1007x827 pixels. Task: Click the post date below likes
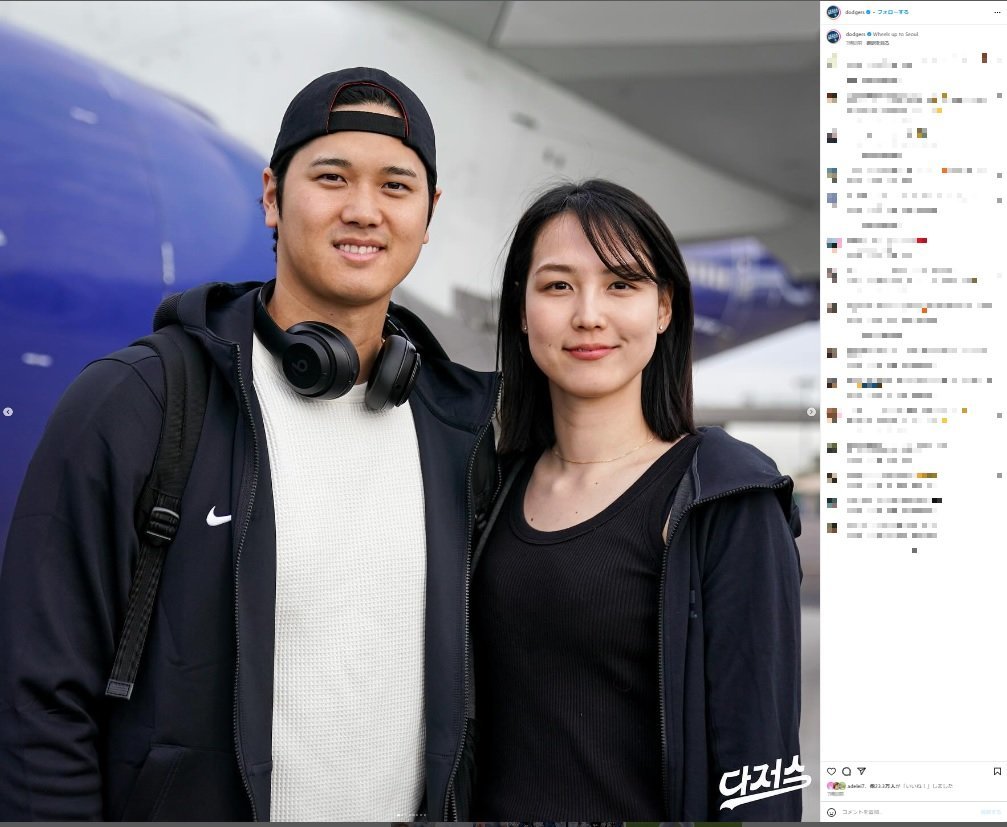835,794
